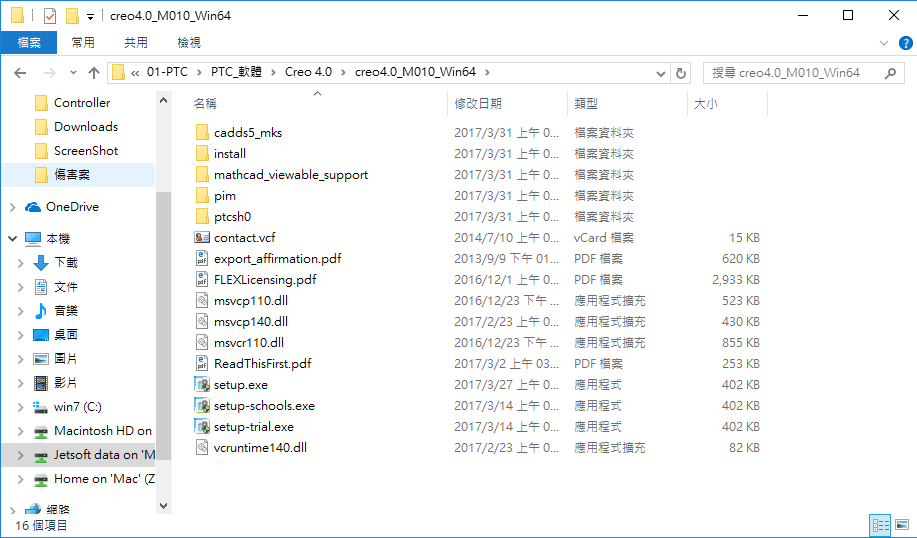The height and width of the screenshot is (538, 917).
Task: Select the contact.vcf vCard file icon
Action: 202,238
